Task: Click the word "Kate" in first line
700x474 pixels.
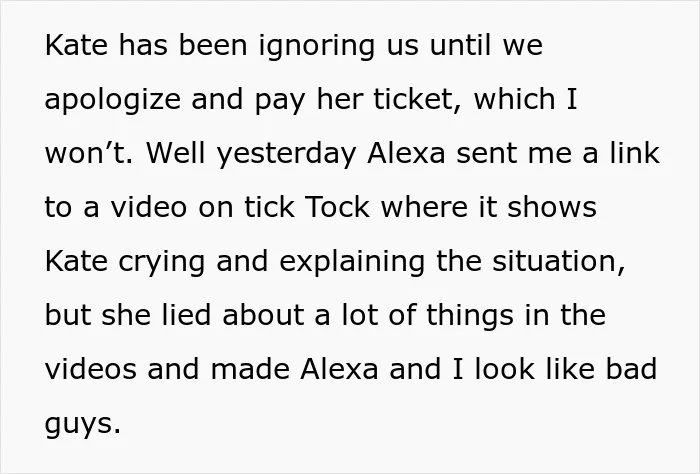Action: [76, 45]
